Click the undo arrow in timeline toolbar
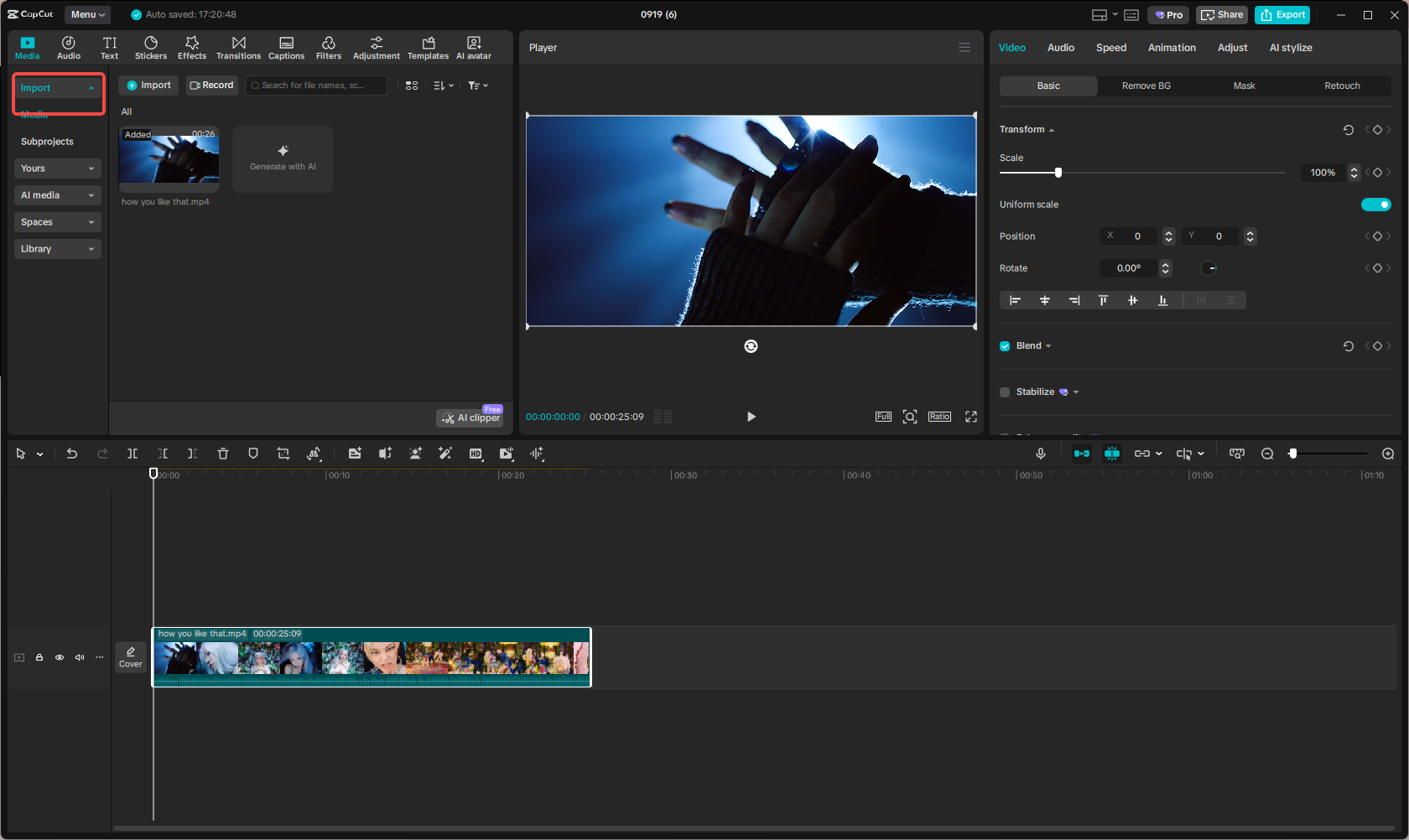Image resolution: width=1409 pixels, height=840 pixels. (x=72, y=454)
